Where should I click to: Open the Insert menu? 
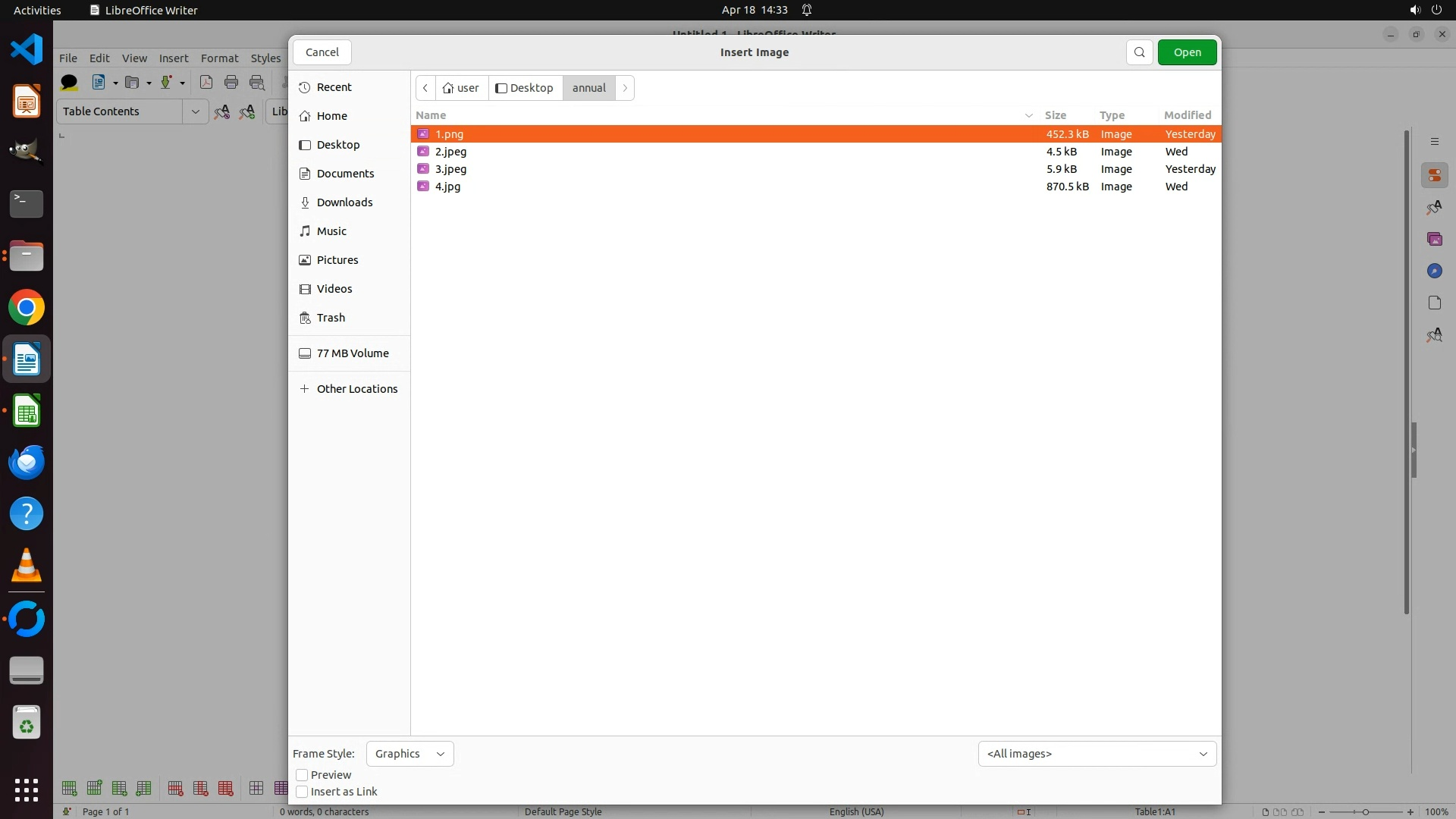coord(174,58)
